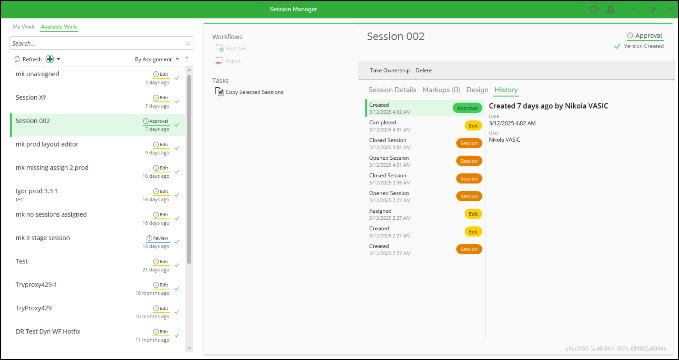Viewport: 679px width, 360px height.
Task: Click the Approve workflow icon
Action: click(220, 49)
